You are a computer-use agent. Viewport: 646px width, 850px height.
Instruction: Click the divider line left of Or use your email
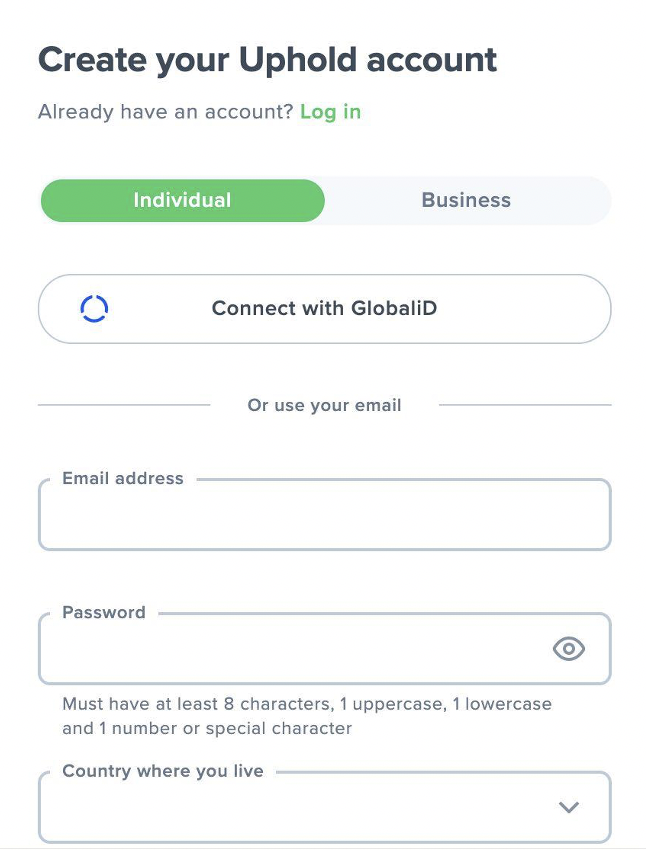(x=124, y=404)
